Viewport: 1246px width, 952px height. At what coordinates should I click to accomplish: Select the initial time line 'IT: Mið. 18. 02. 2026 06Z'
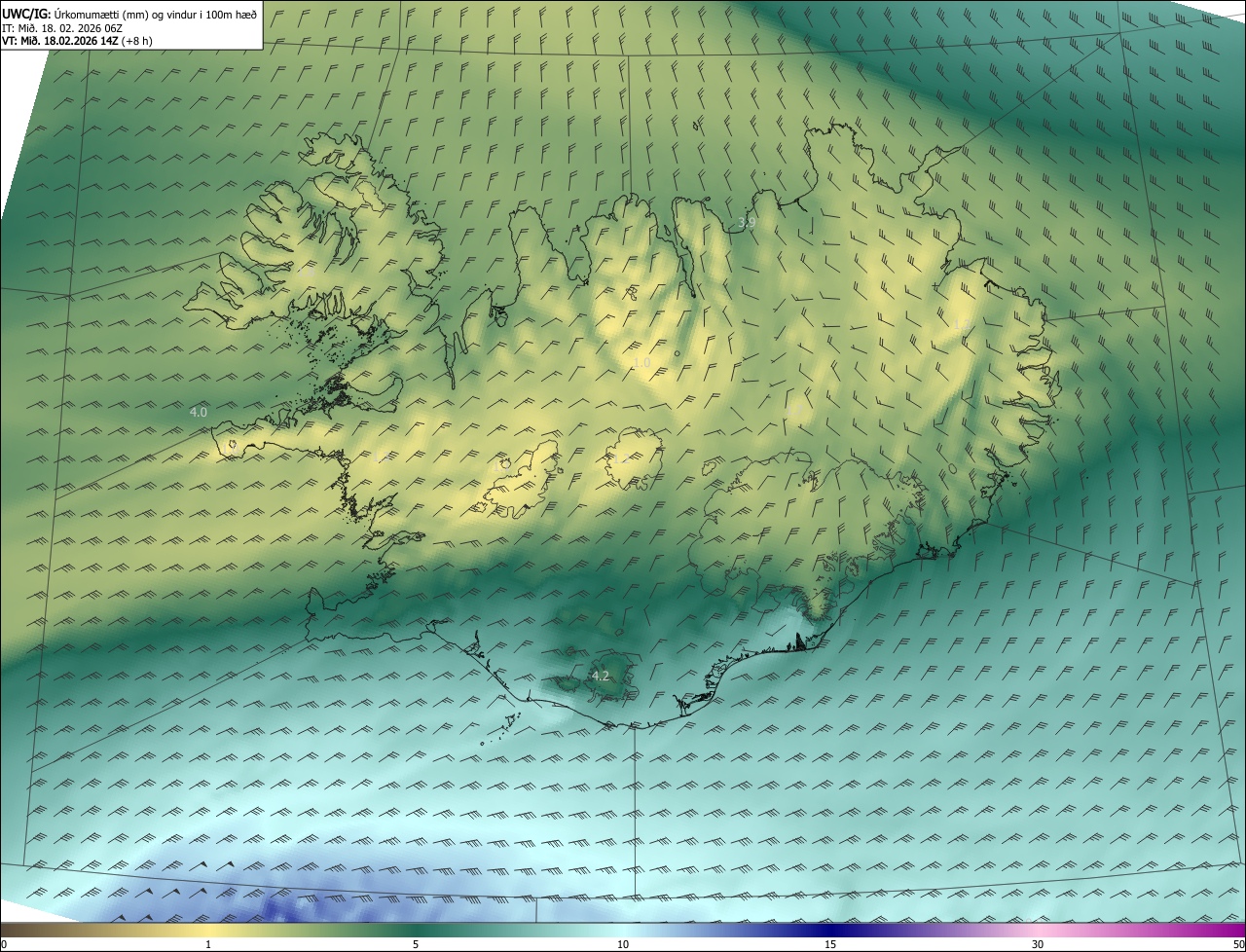[x=61, y=28]
